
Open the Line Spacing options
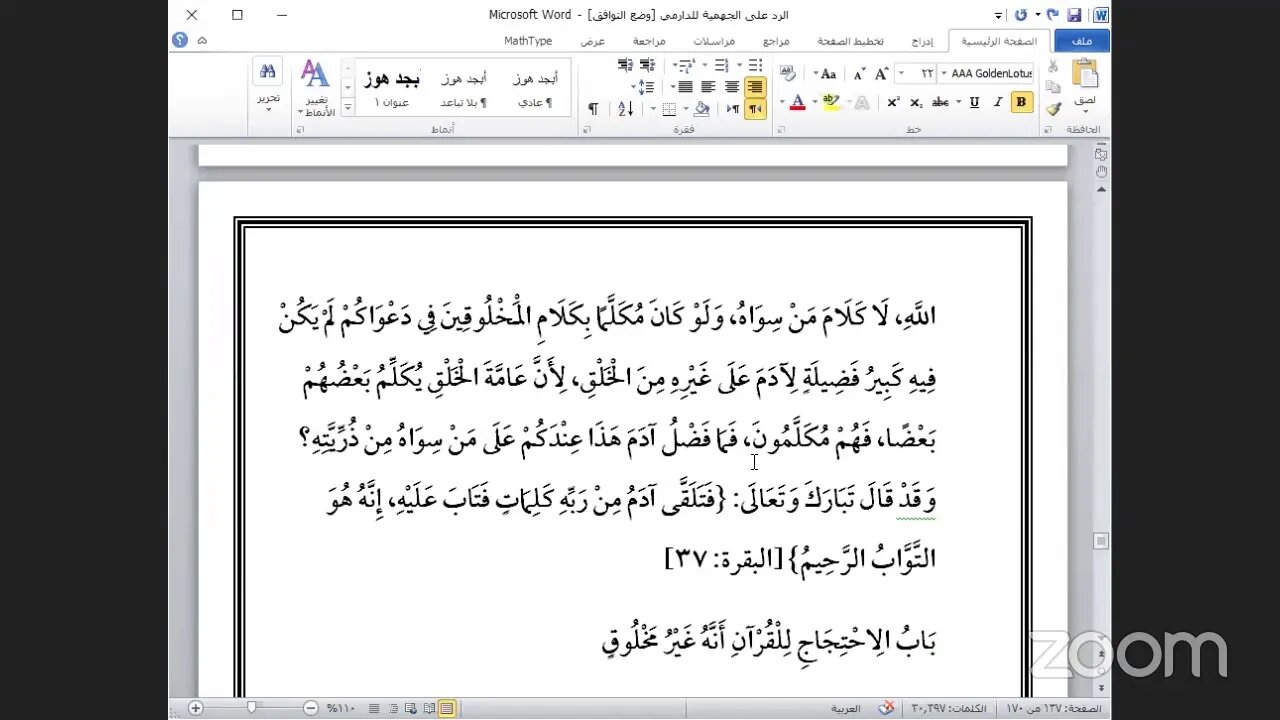[644, 87]
